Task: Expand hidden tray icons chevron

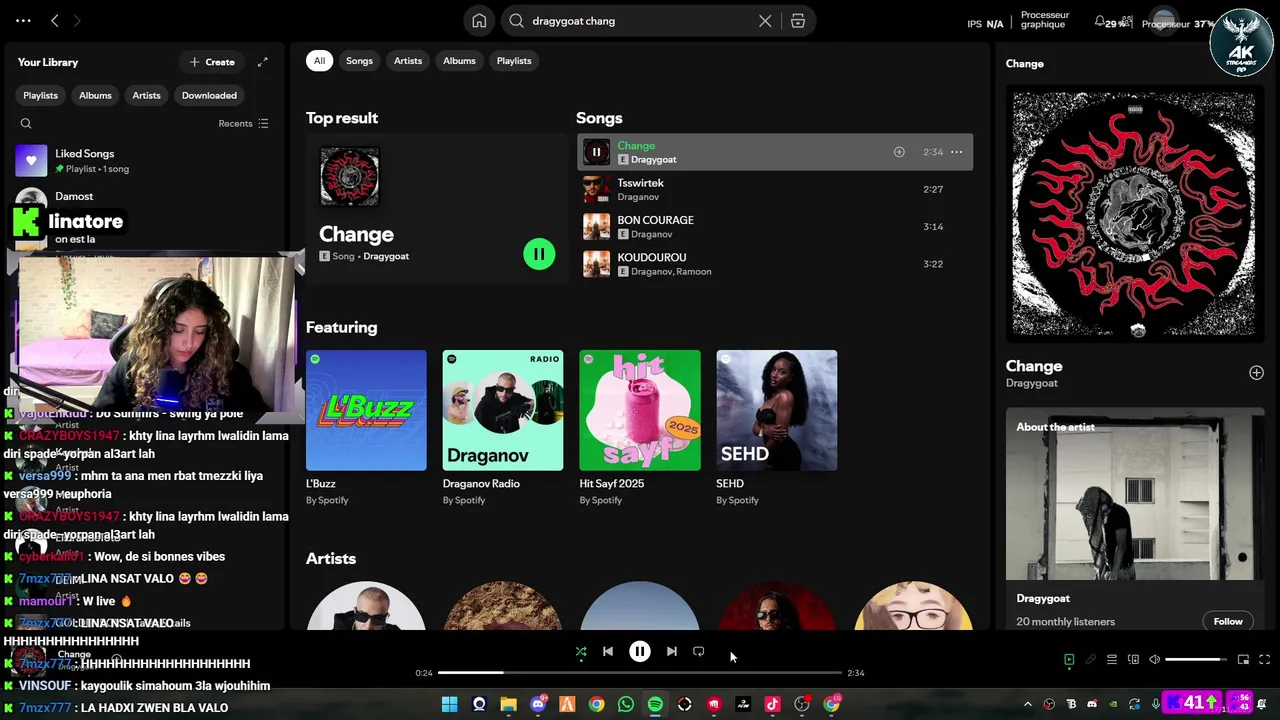Action: tap(1027, 705)
